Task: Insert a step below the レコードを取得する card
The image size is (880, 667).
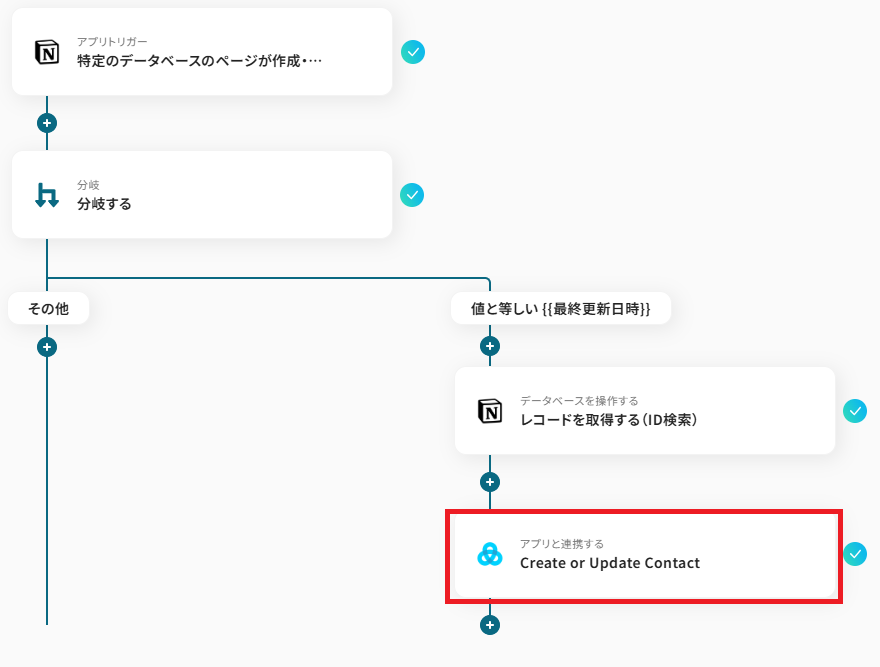Action: [x=490, y=481]
